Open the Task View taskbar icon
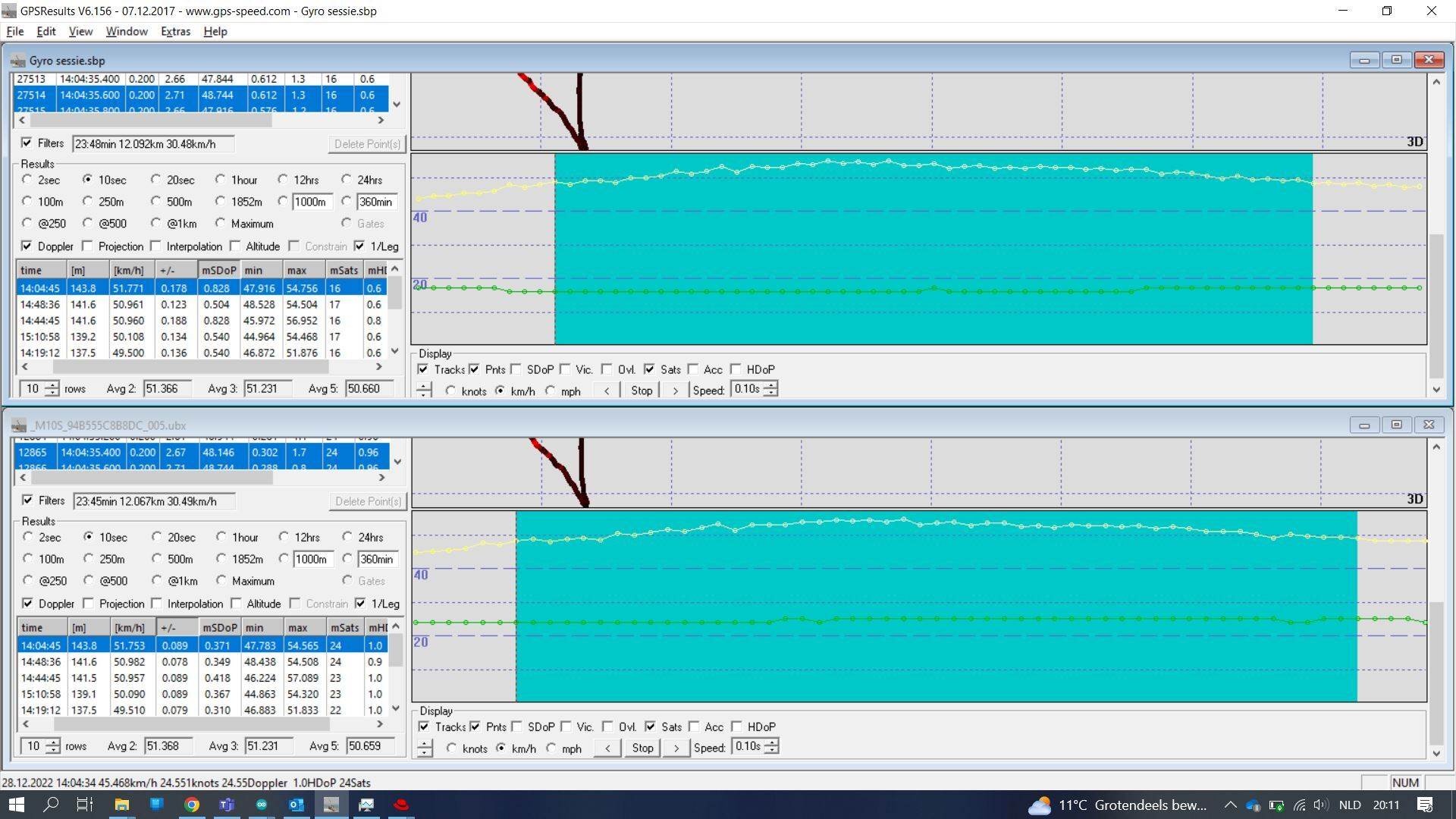Viewport: 1456px width, 819px height. tap(85, 805)
